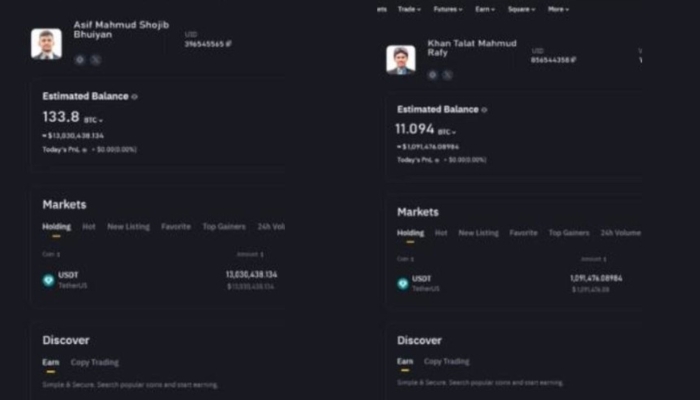Click the round badge icon under Khan Talat's name
Screen dimensions: 700x400
433,72
